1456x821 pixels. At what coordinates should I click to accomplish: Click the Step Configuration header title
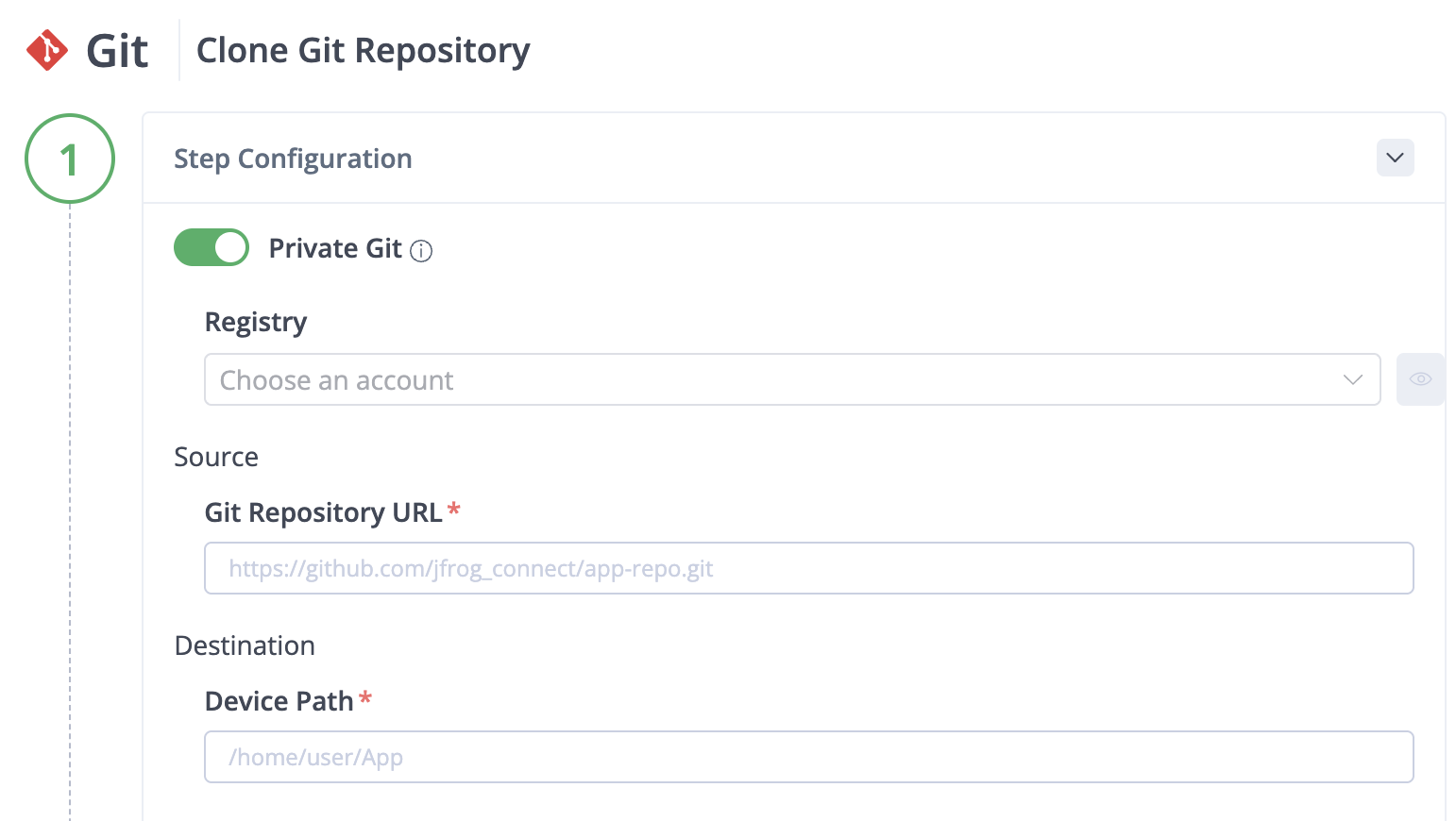[x=293, y=159]
